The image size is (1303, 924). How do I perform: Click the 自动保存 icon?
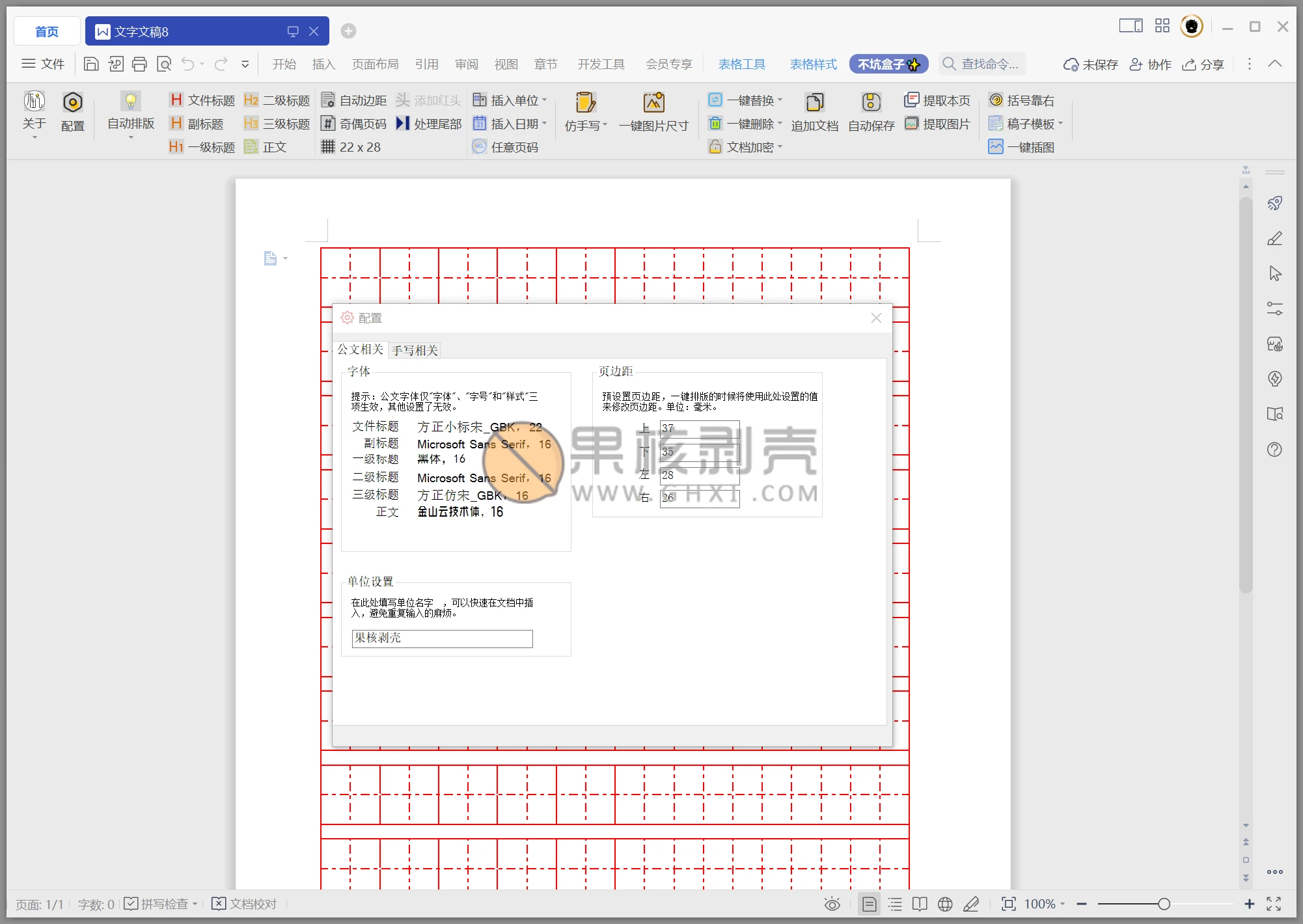[871, 102]
